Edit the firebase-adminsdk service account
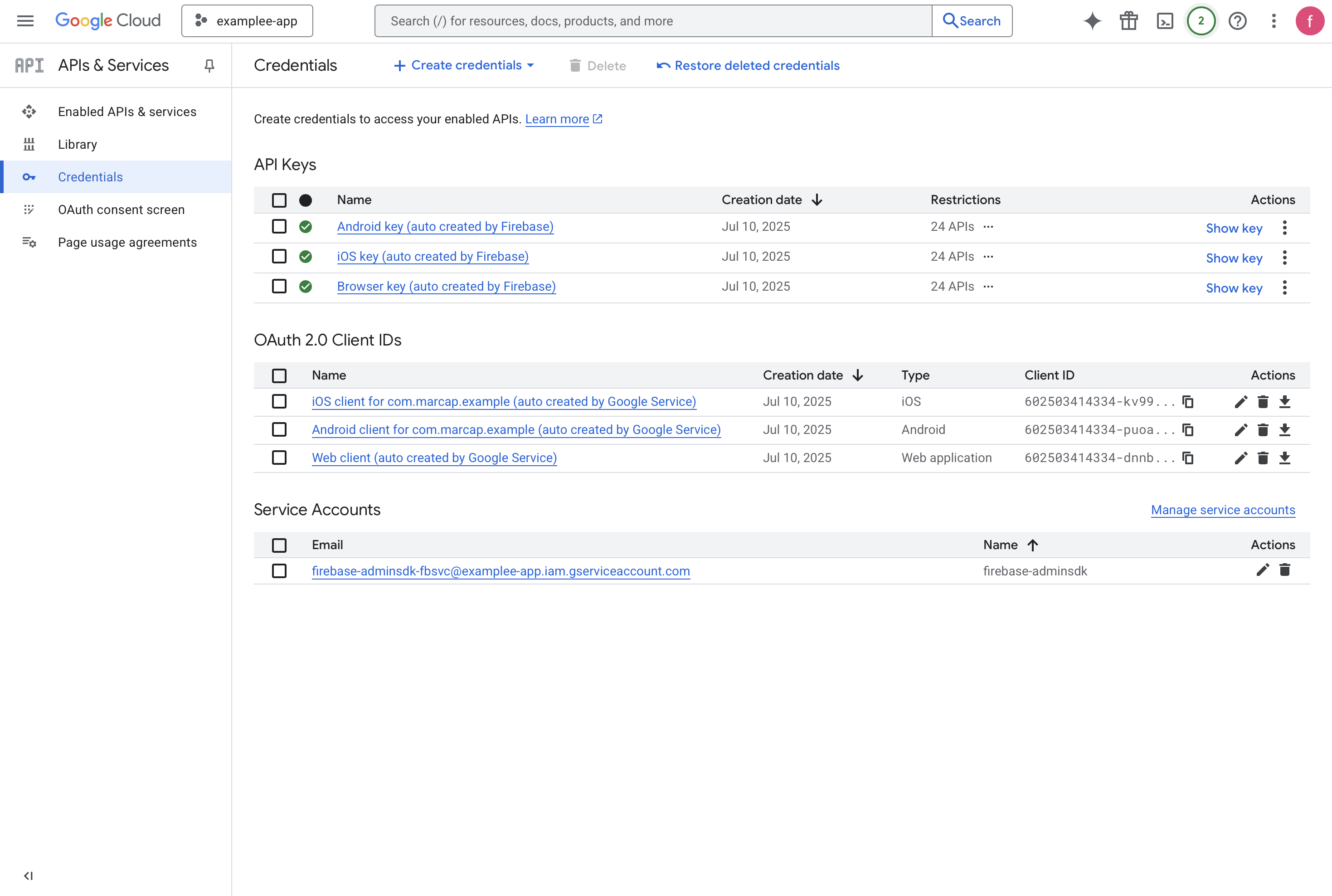 click(x=1262, y=570)
